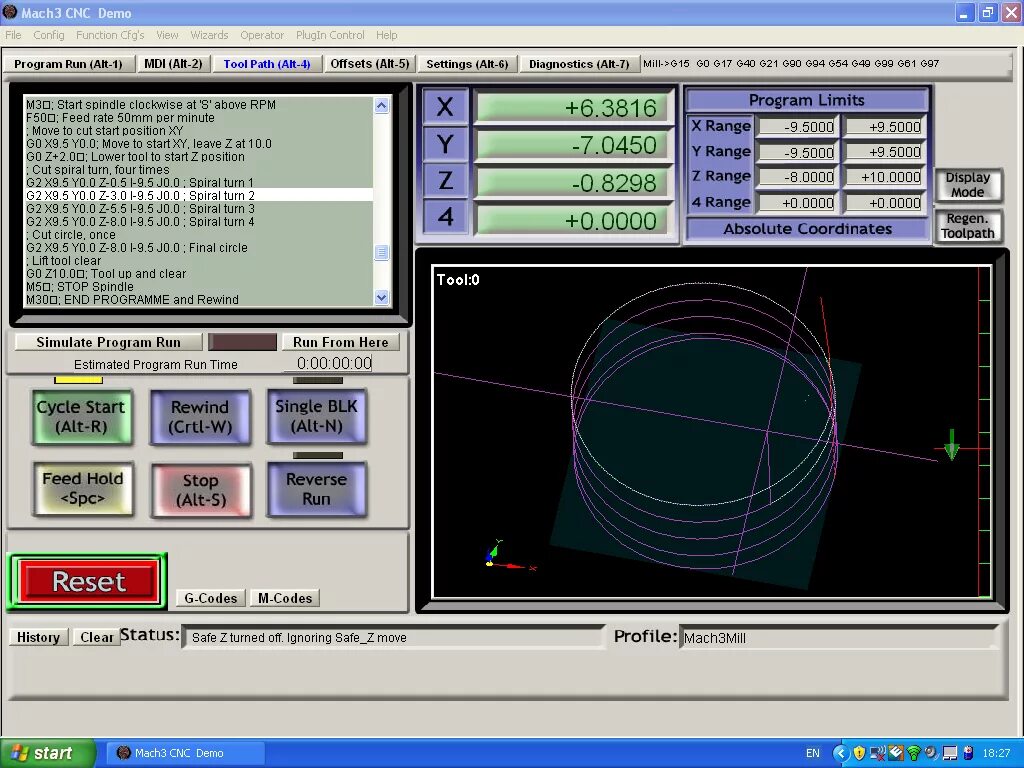The width and height of the screenshot is (1024, 768).
Task: Open the Config menu
Action: coord(49,35)
